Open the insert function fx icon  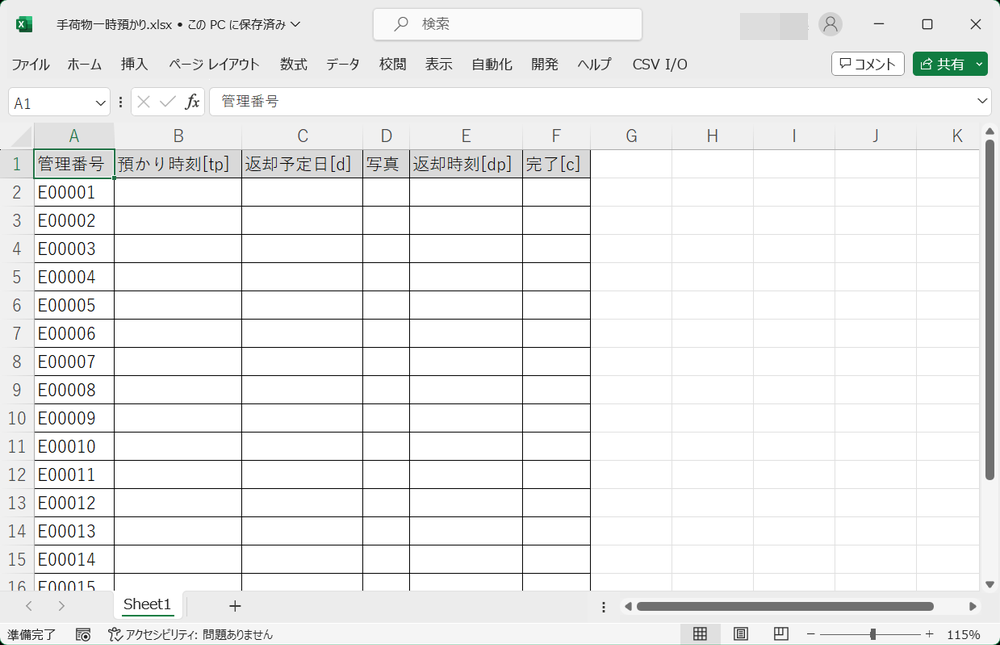192,102
